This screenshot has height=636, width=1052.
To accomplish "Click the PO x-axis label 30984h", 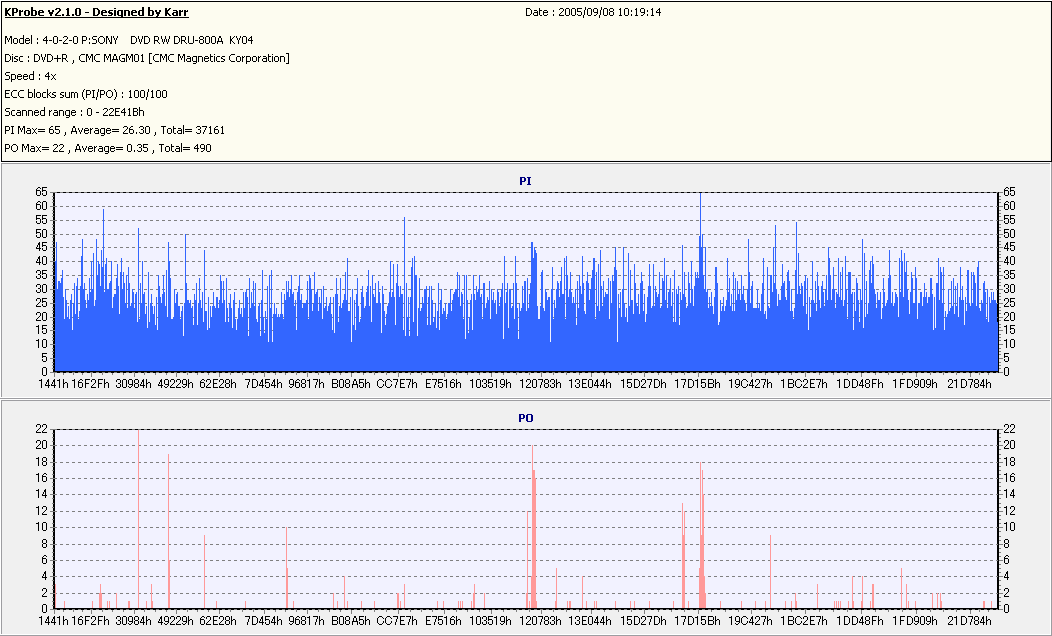I will [x=133, y=621].
